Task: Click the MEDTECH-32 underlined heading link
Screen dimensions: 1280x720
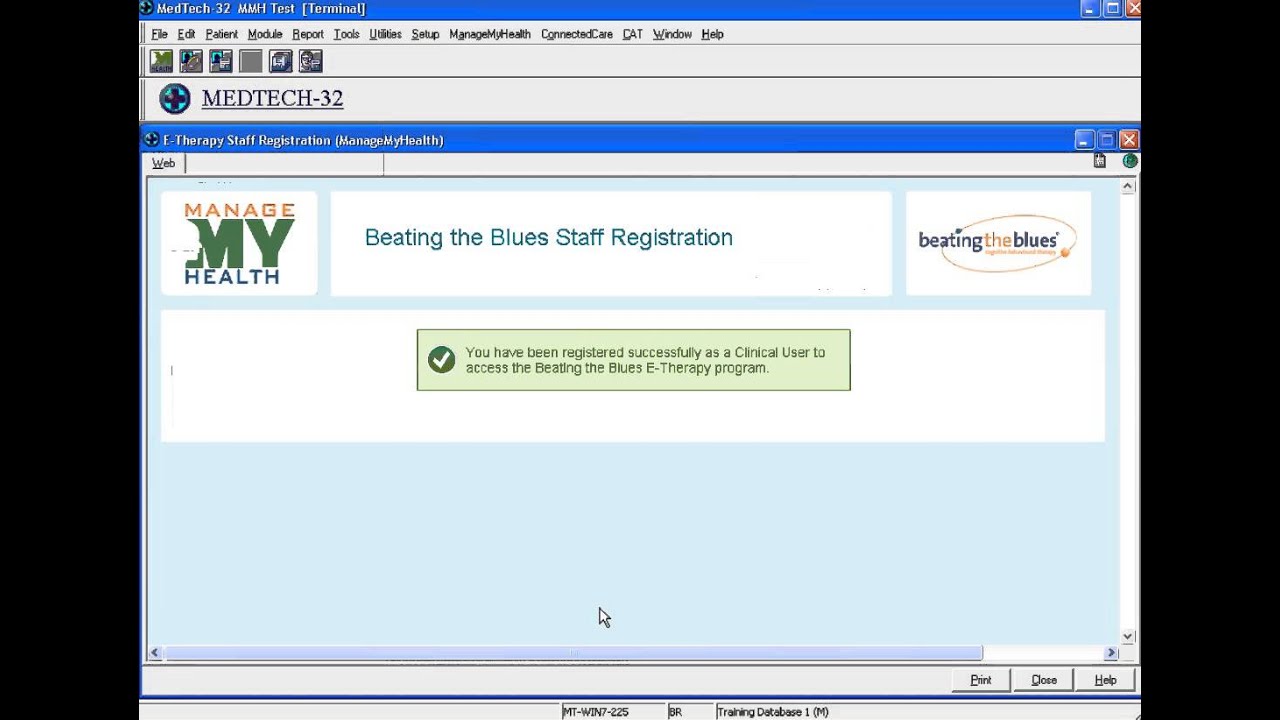Action: coord(272,98)
